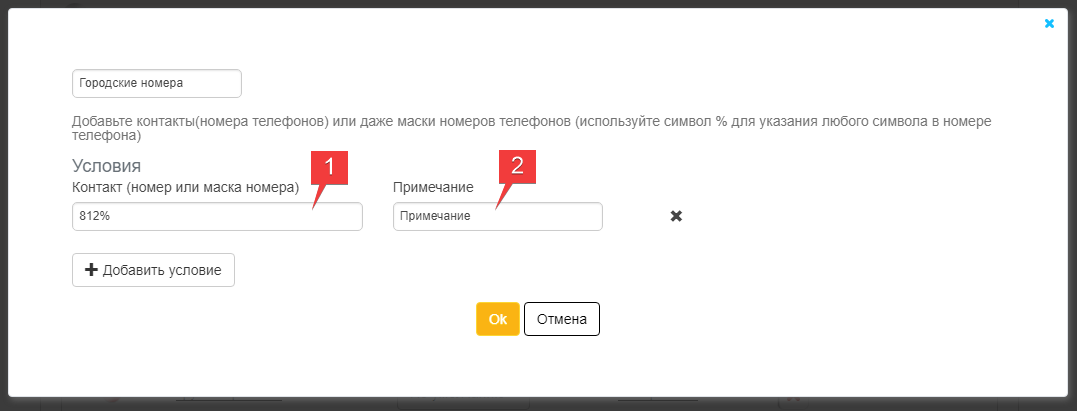Remove the 812% condition row
This screenshot has height=411, width=1077.
(x=676, y=216)
